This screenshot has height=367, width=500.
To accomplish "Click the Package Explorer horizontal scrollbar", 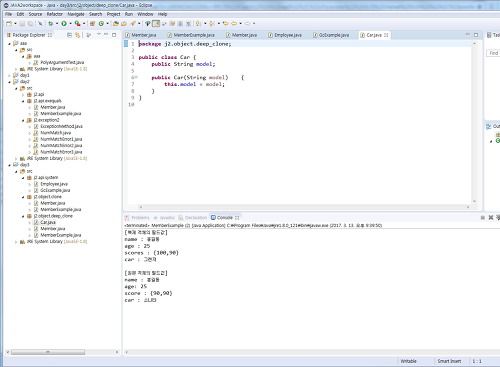I will tap(48, 352).
